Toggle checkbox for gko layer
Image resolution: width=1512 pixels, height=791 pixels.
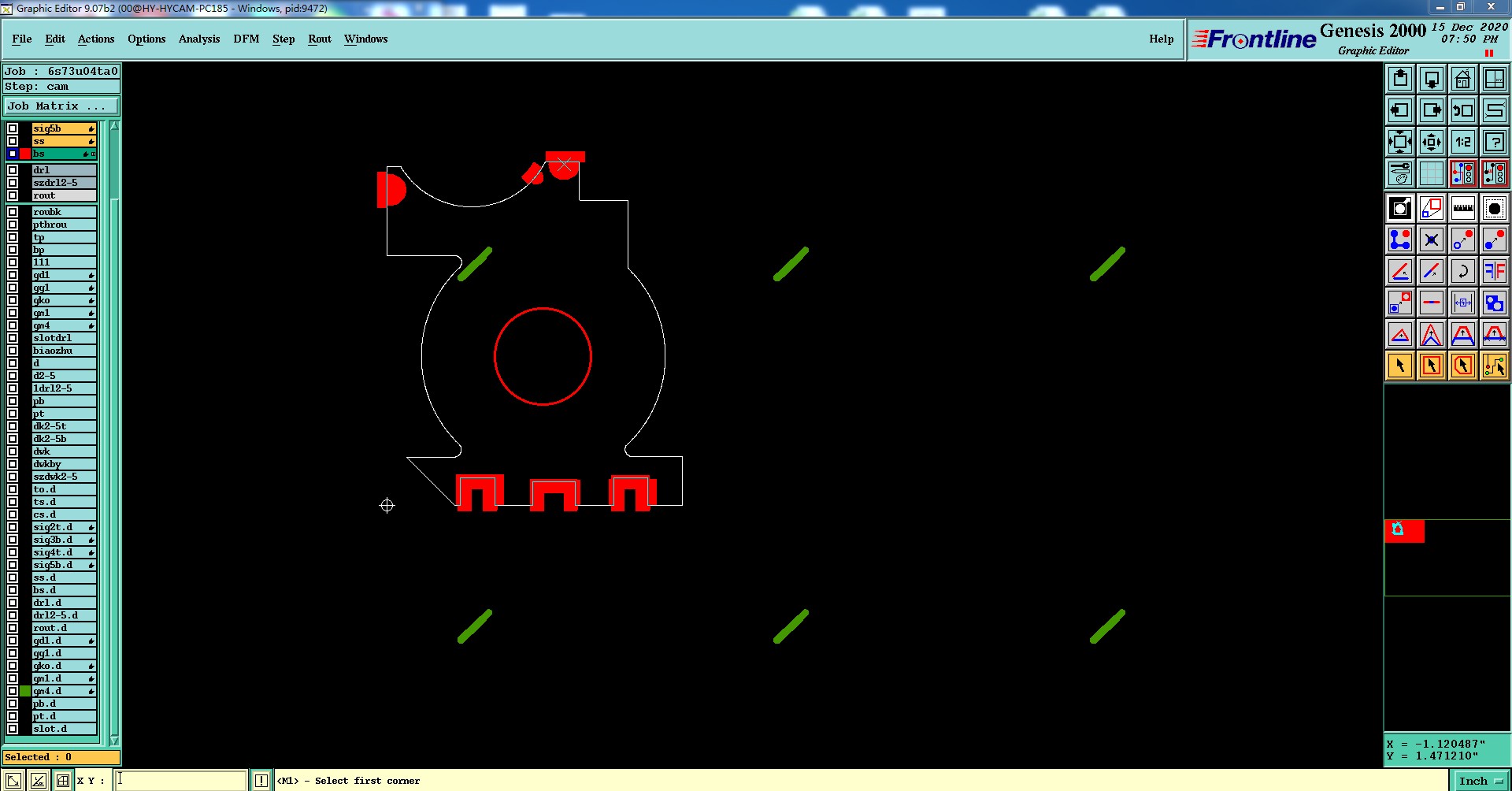point(13,300)
